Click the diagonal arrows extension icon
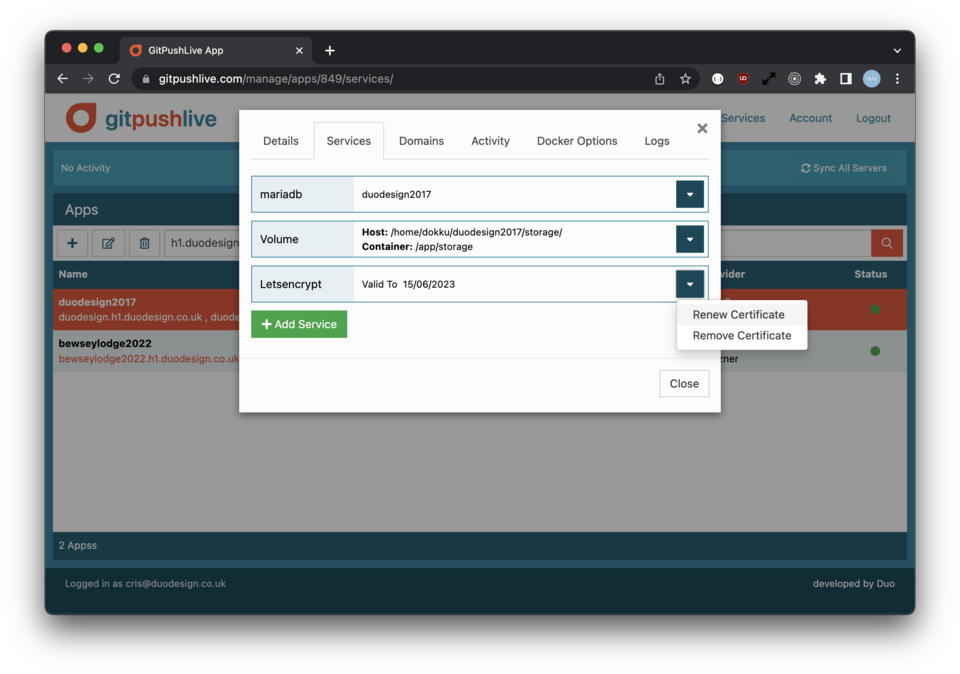 point(768,78)
